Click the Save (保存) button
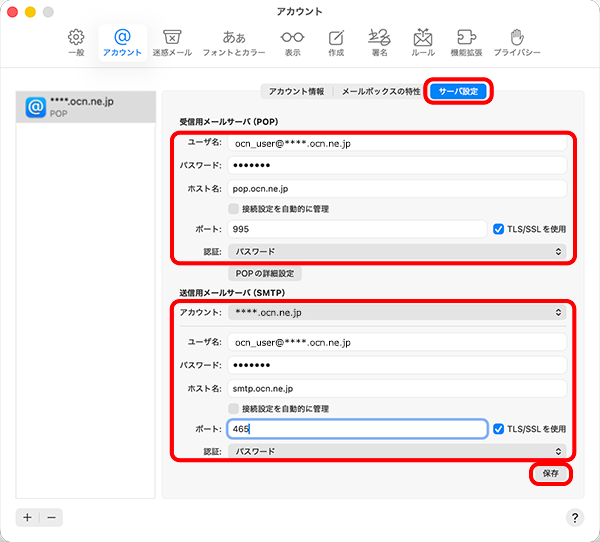Screen dimensions: 600x542 pyautogui.click(x=550, y=474)
